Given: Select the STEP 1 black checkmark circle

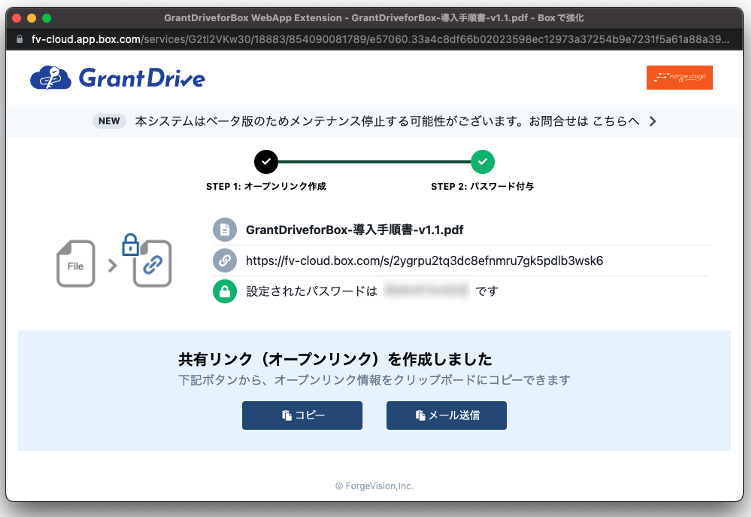Looking at the screenshot, I should pyautogui.click(x=266, y=162).
